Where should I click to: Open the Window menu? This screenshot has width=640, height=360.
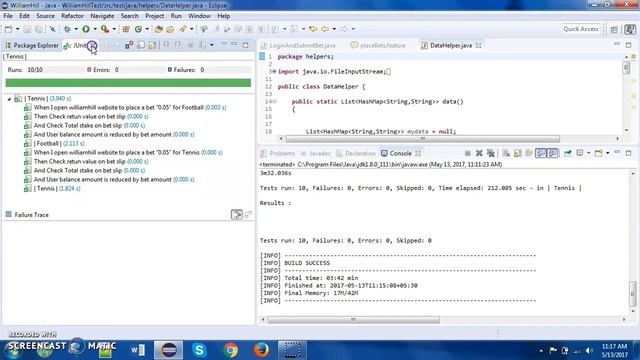[x=199, y=16]
